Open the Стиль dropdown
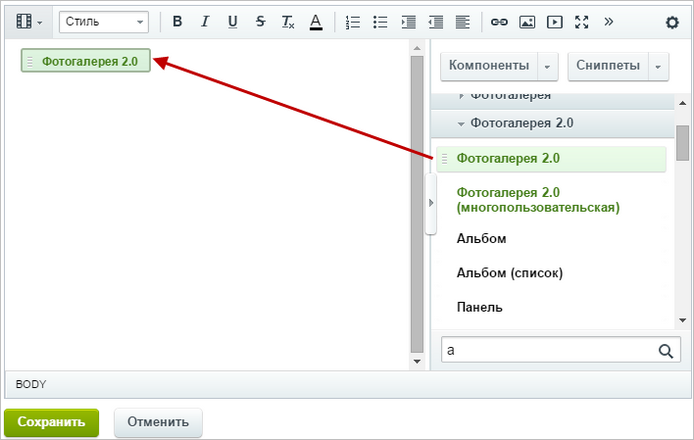 [x=104, y=22]
